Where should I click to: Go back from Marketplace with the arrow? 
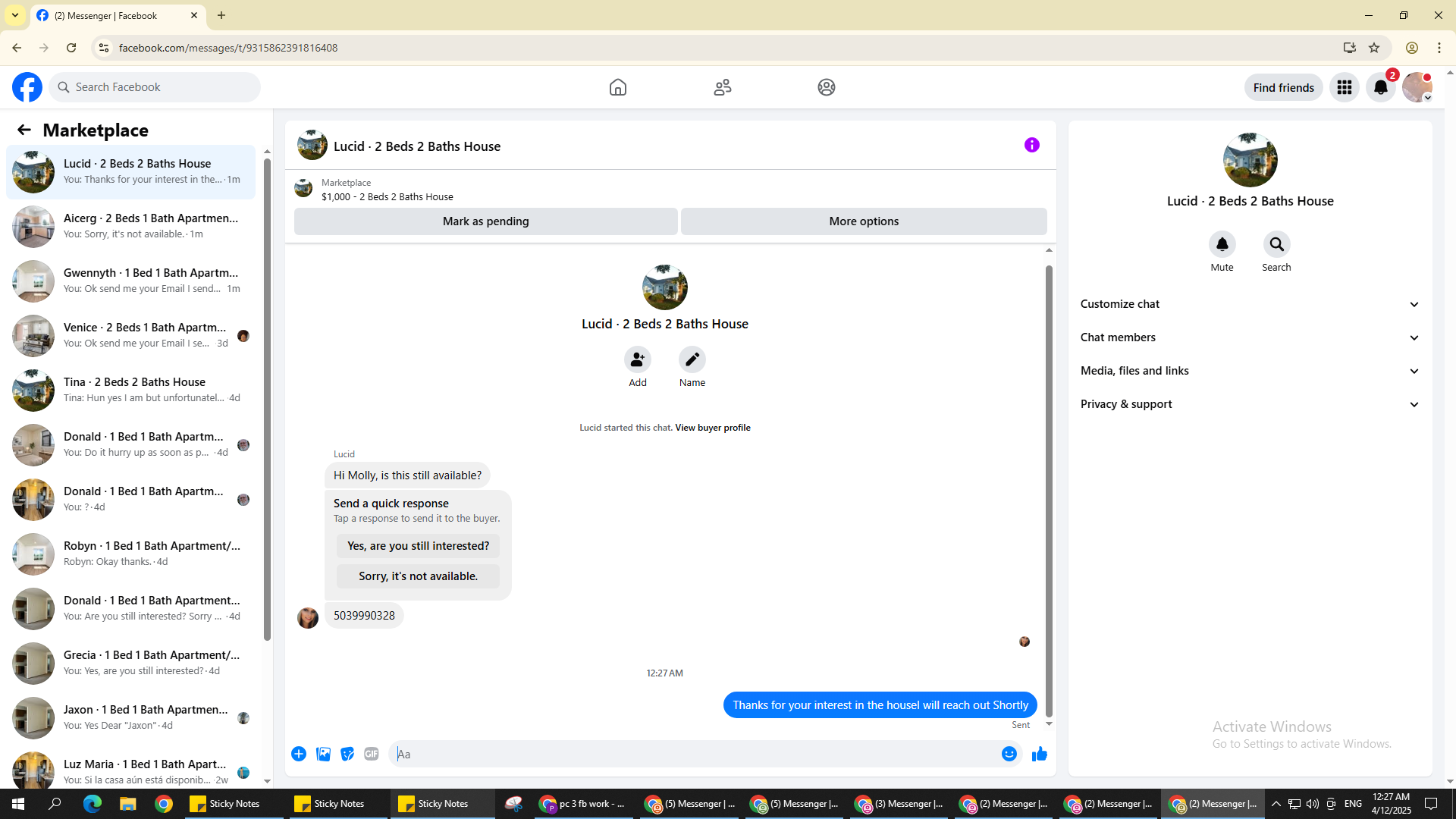[x=24, y=130]
